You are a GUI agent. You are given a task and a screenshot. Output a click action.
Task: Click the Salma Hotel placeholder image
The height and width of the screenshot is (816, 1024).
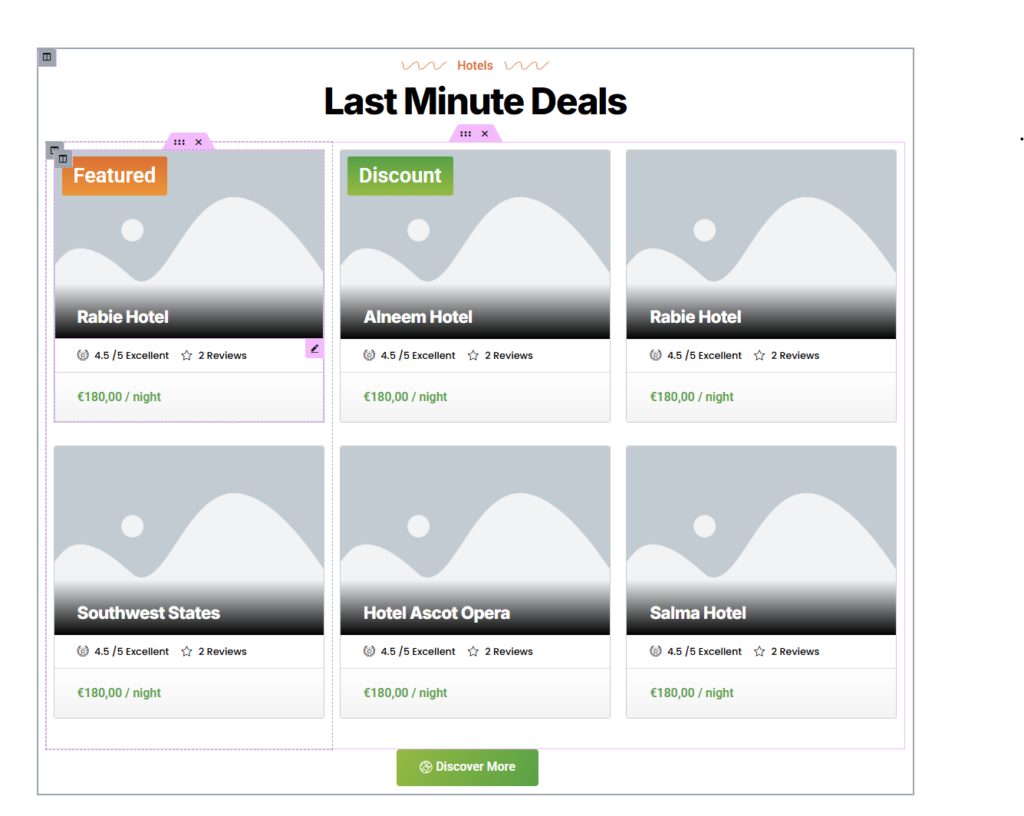click(x=760, y=520)
